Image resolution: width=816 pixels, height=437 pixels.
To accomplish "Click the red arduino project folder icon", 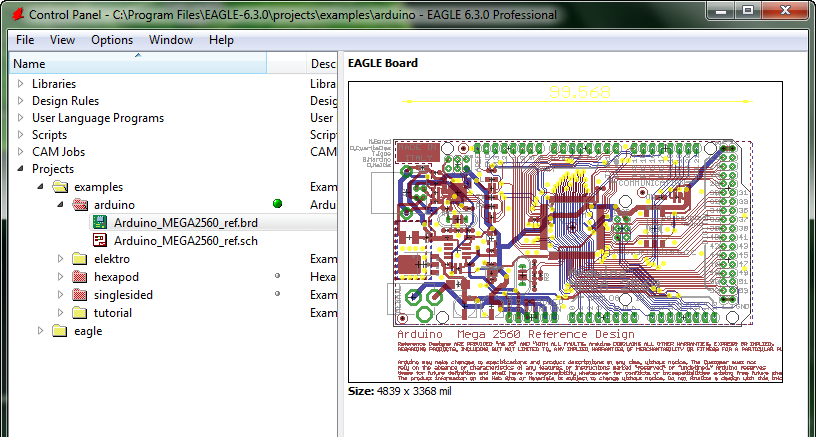I will (80, 204).
